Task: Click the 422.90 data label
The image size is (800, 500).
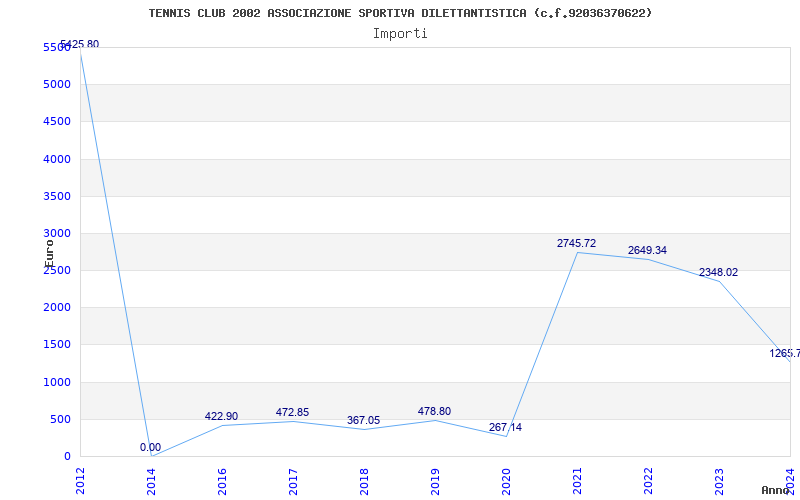Action: (221, 416)
